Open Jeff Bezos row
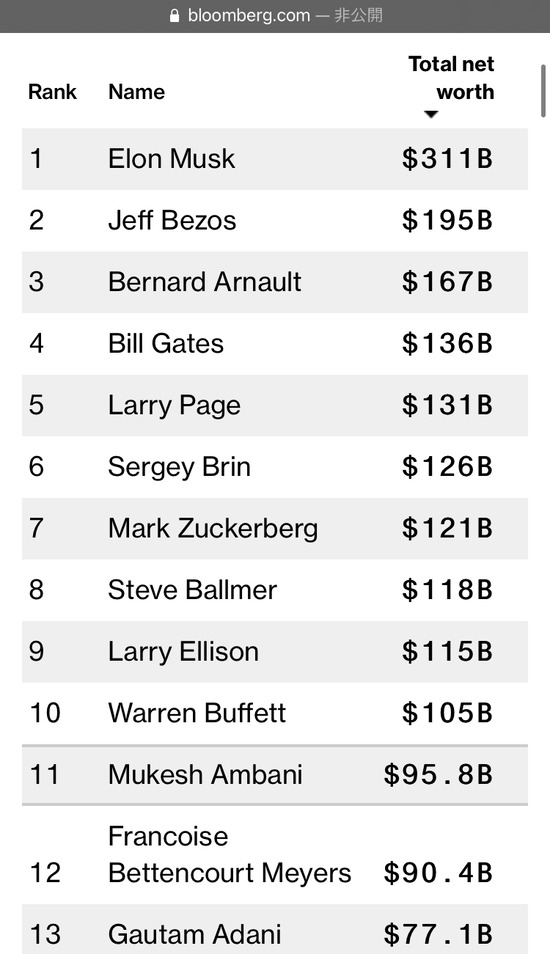Image resolution: width=550 pixels, height=954 pixels. (275, 220)
